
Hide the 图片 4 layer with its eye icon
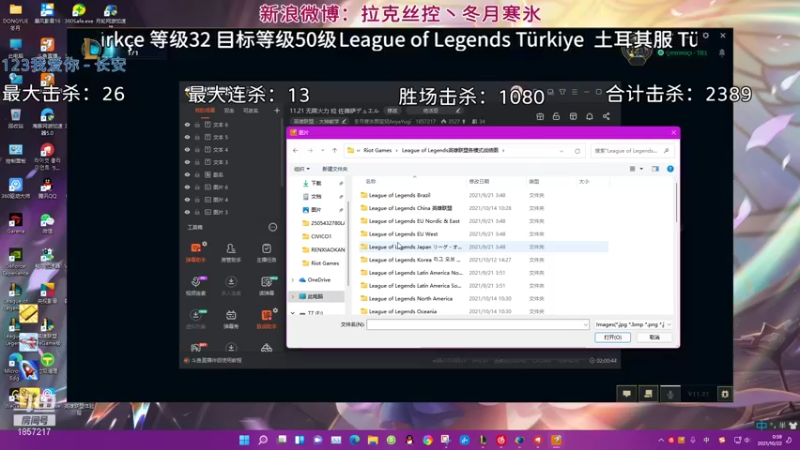[x=187, y=199]
